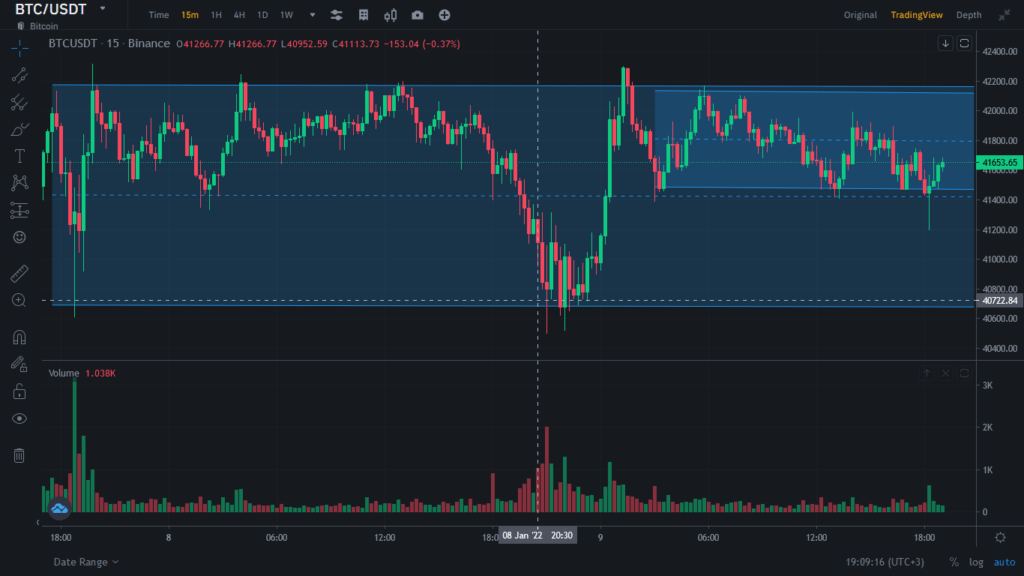
Task: Hide all drawings with eye icon
Action: click(19, 418)
